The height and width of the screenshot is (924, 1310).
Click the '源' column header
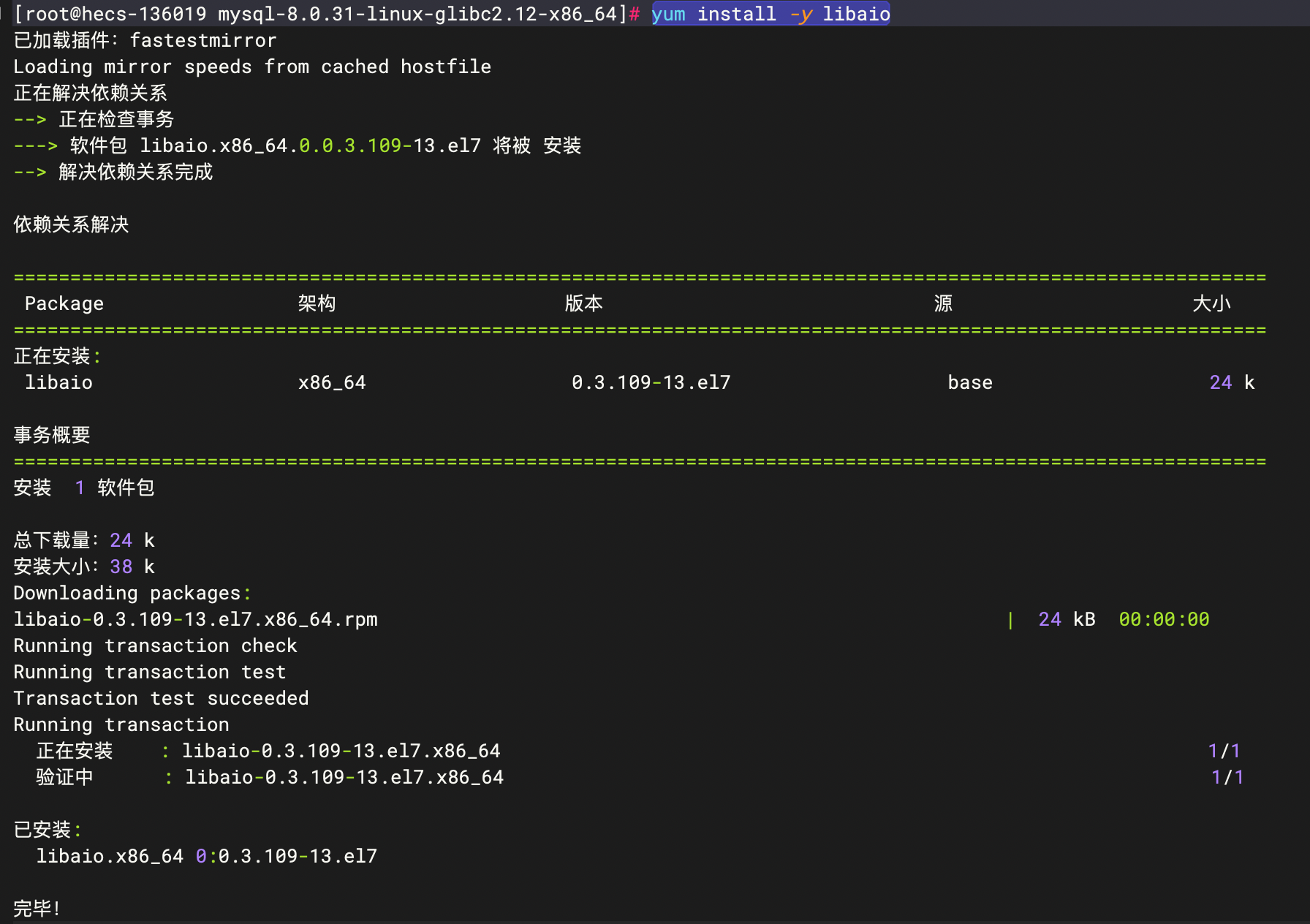[x=943, y=303]
